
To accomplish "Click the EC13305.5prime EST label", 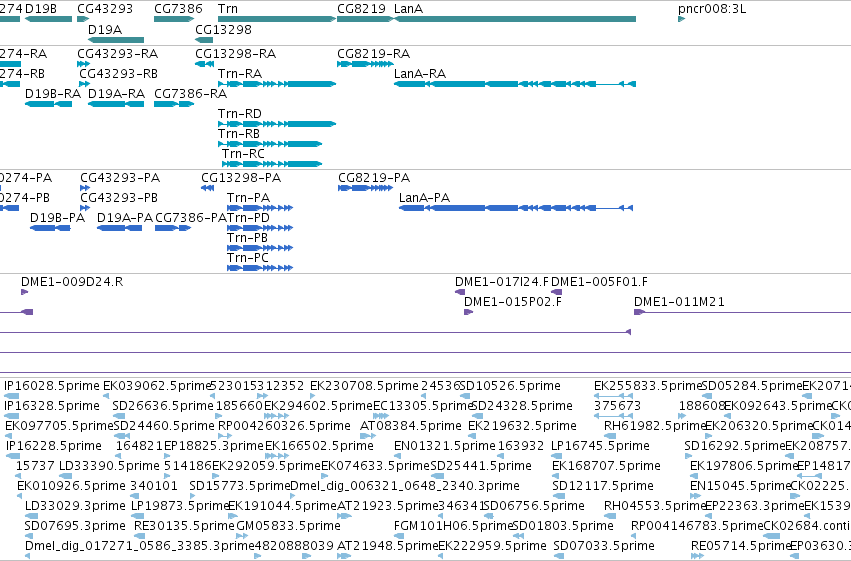I will pos(423,406).
